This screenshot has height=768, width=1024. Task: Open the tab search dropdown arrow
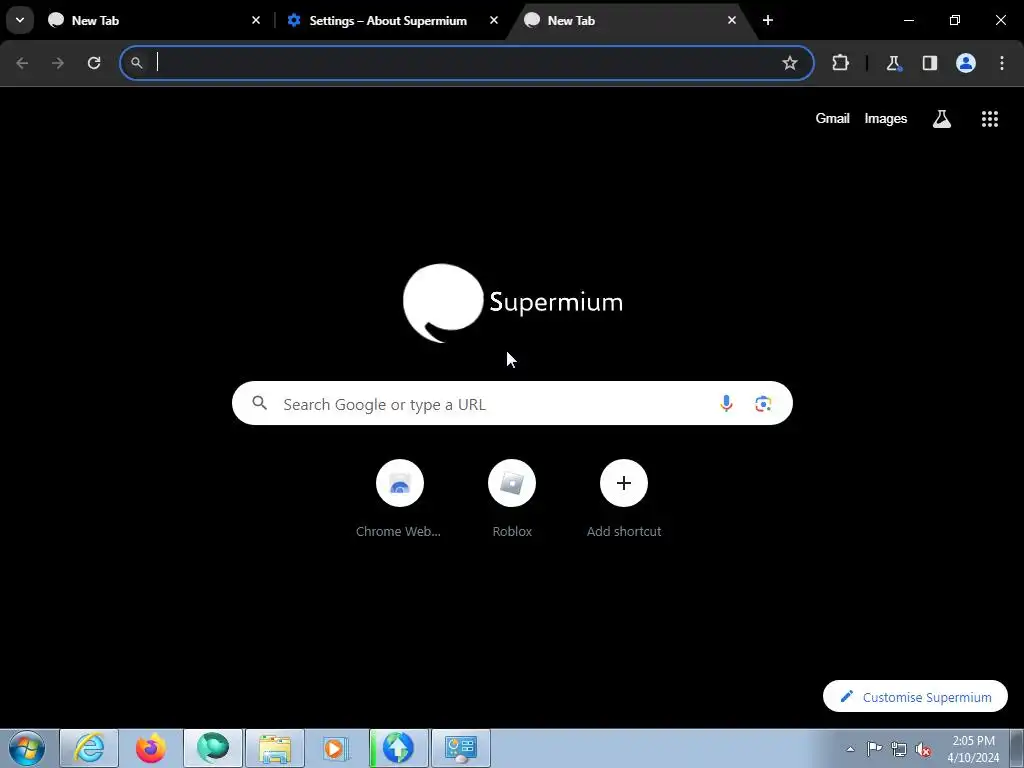tap(20, 20)
